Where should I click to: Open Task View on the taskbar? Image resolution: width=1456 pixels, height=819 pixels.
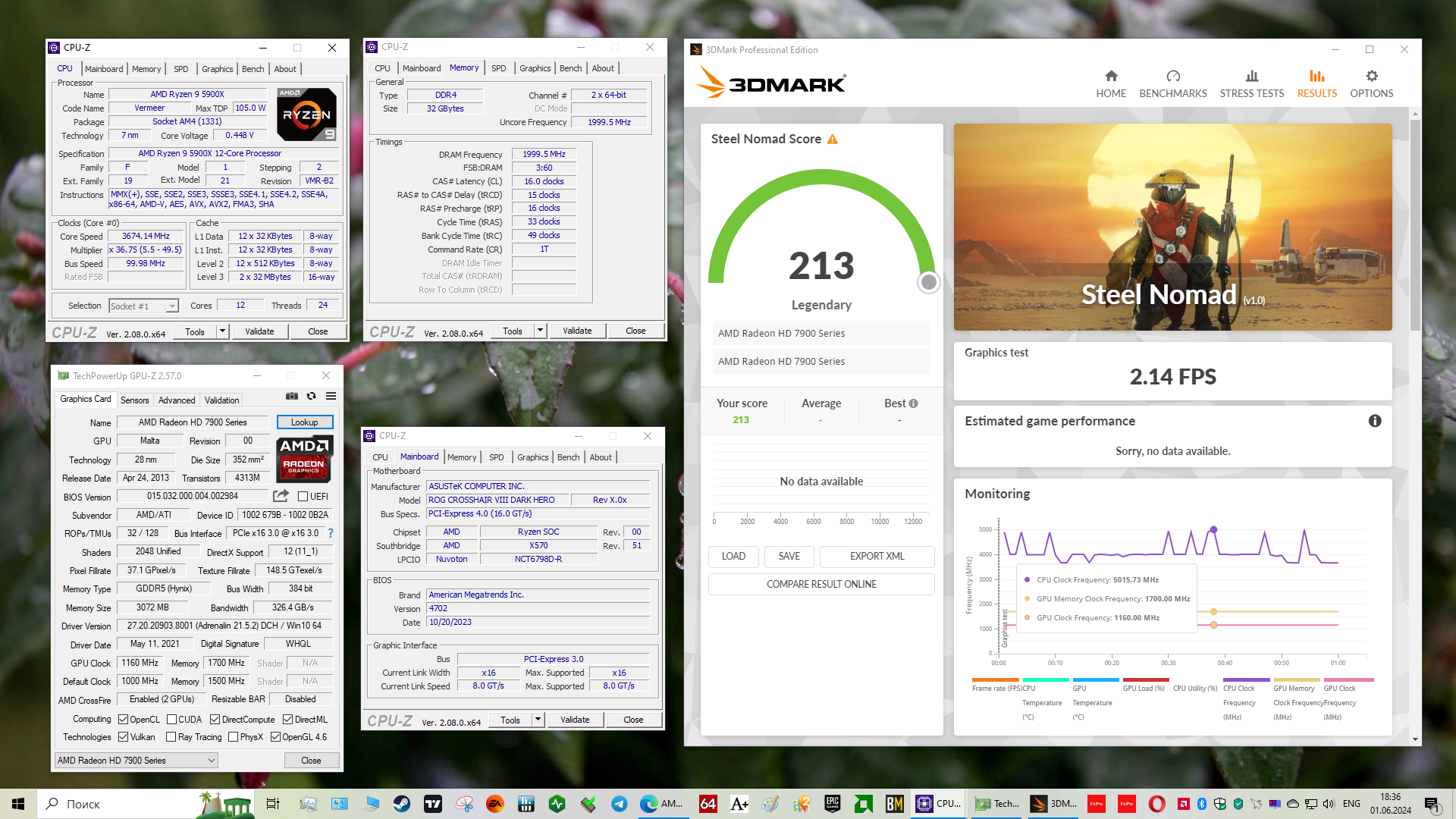point(273,804)
